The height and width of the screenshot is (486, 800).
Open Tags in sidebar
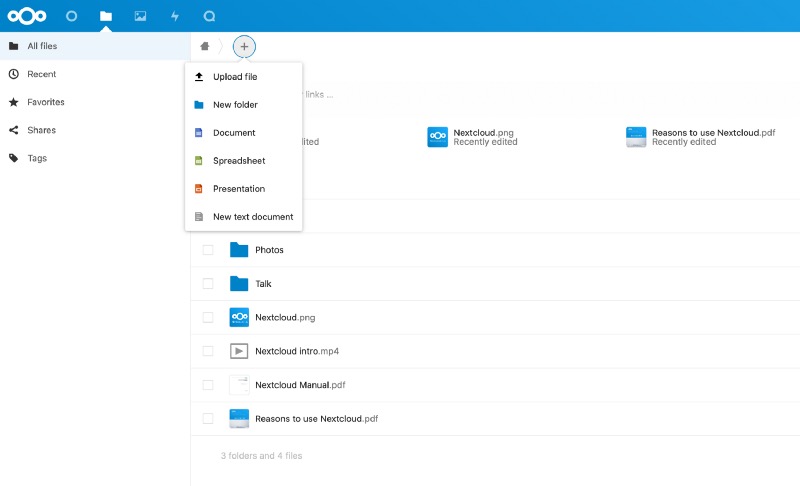[x=95, y=158]
